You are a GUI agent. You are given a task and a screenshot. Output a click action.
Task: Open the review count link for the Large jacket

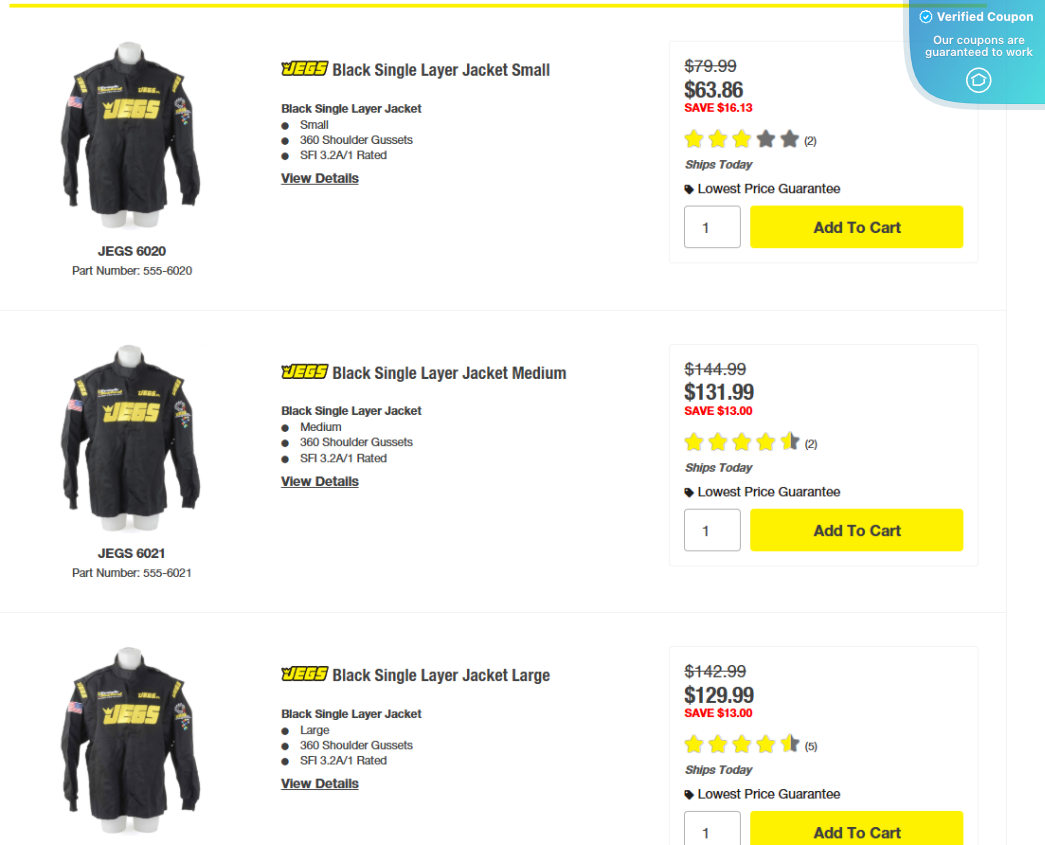(x=809, y=745)
